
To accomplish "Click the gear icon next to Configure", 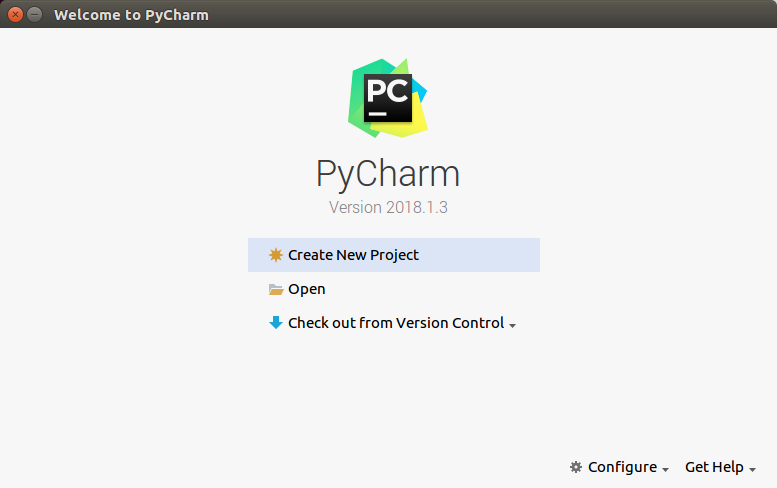I will coord(575,467).
